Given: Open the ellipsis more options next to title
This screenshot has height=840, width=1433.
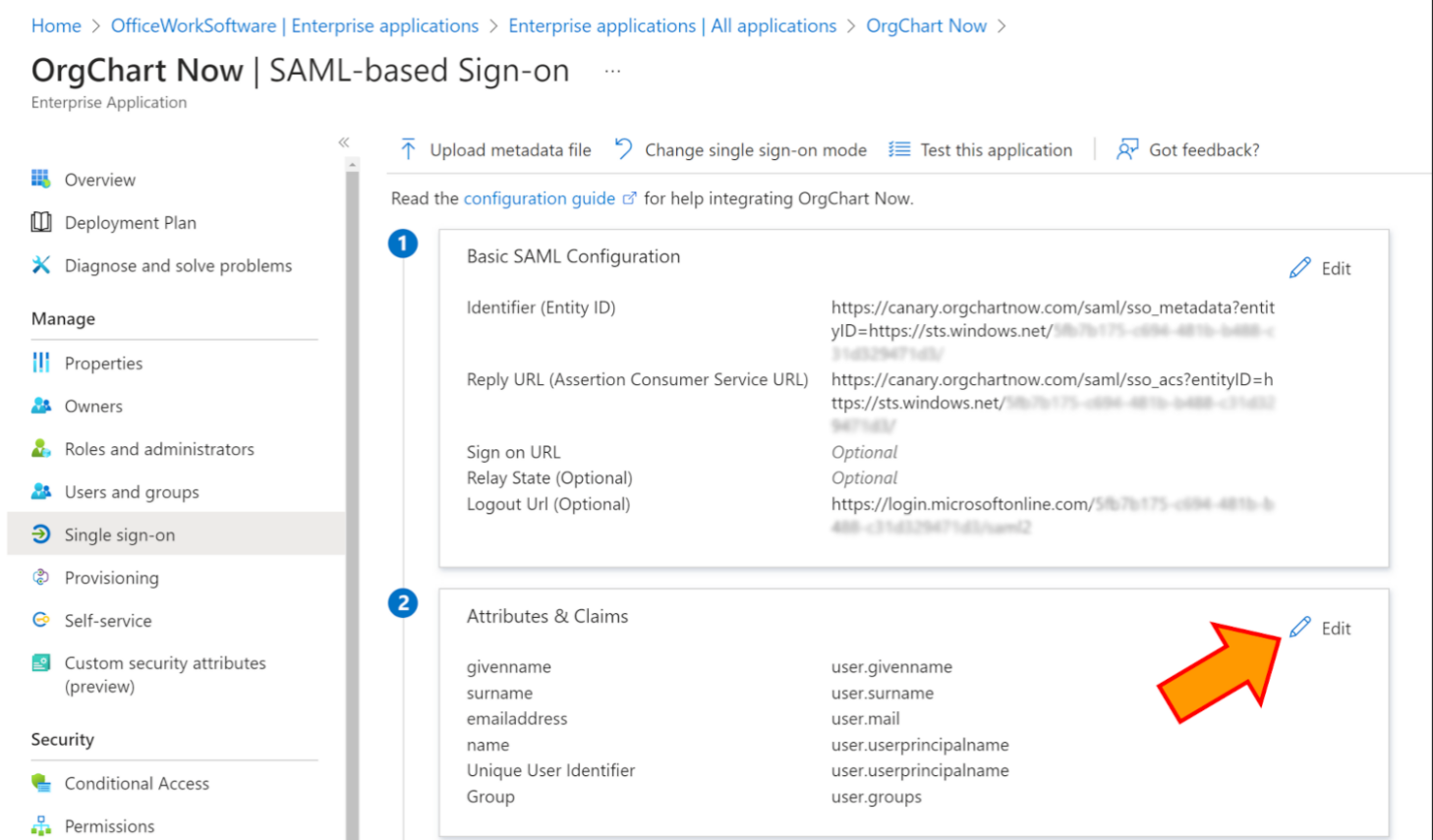Looking at the screenshot, I should tap(612, 71).
